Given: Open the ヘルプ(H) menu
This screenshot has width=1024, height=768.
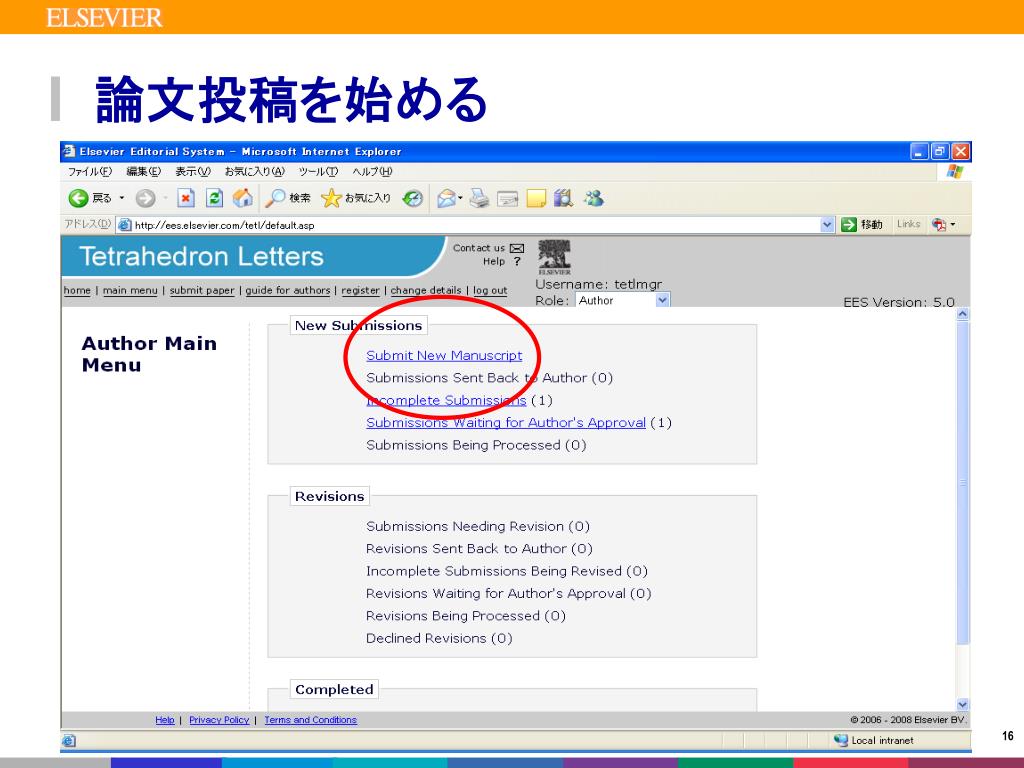Looking at the screenshot, I should click(x=372, y=172).
